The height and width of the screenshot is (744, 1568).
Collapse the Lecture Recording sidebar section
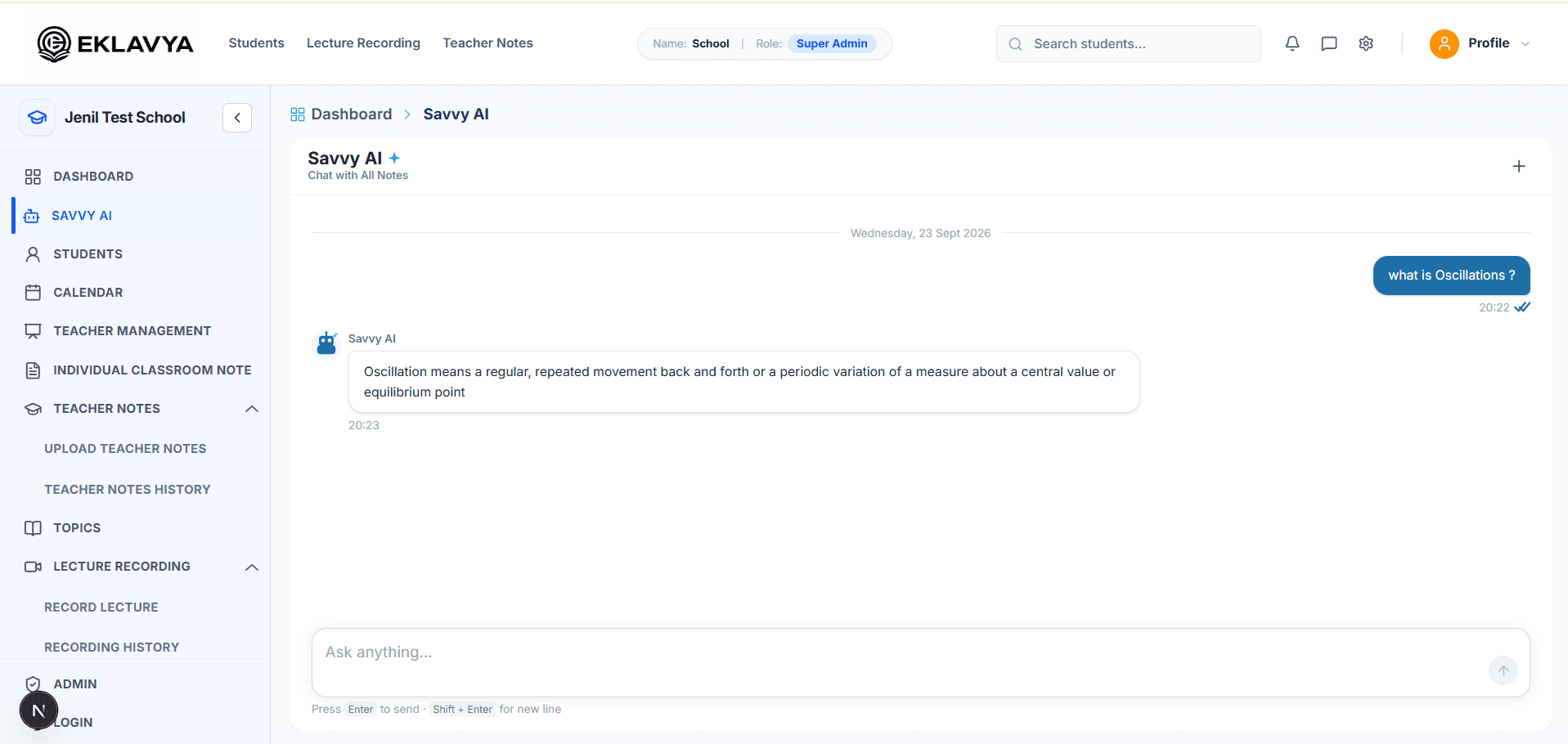pos(252,567)
